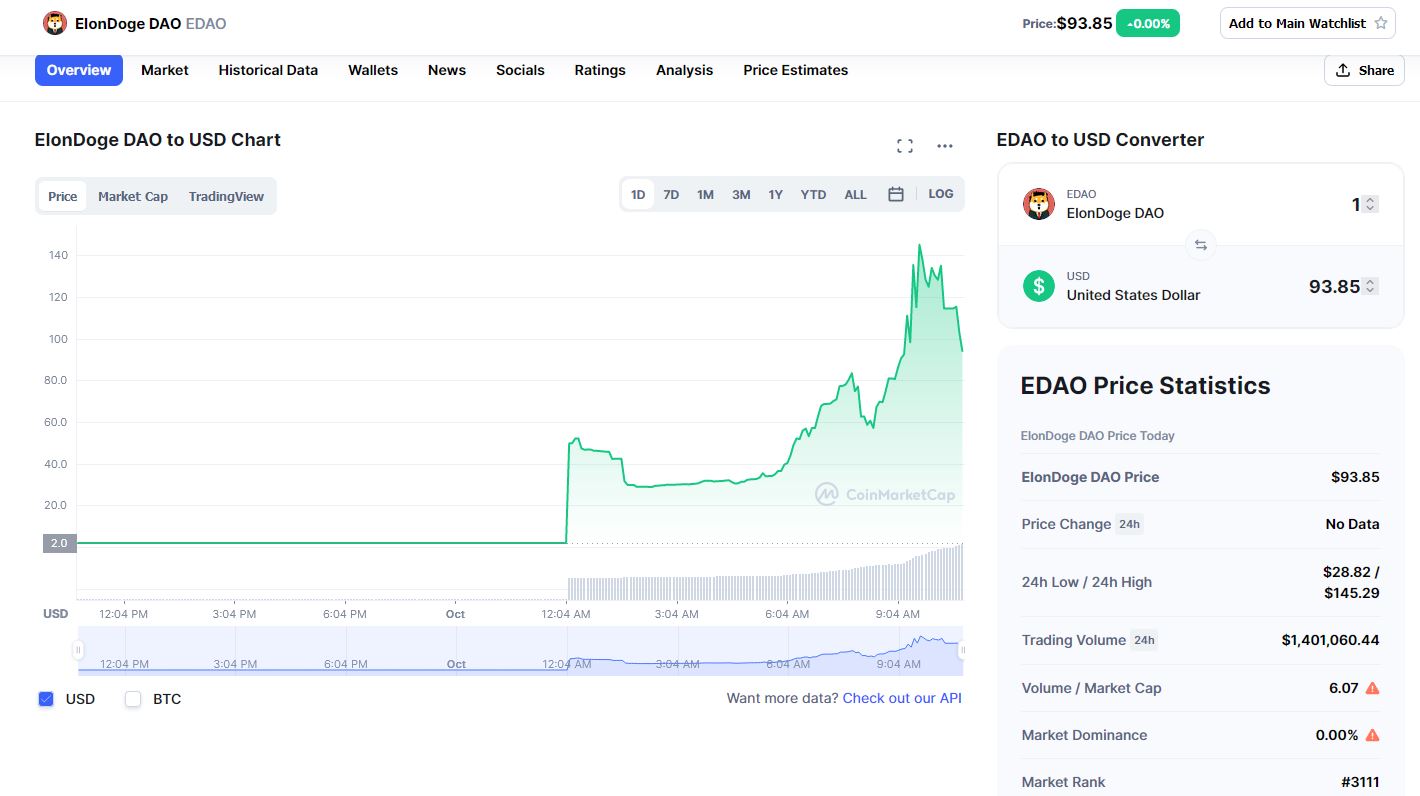Click the Market Dominance warning icon

pos(1372,735)
